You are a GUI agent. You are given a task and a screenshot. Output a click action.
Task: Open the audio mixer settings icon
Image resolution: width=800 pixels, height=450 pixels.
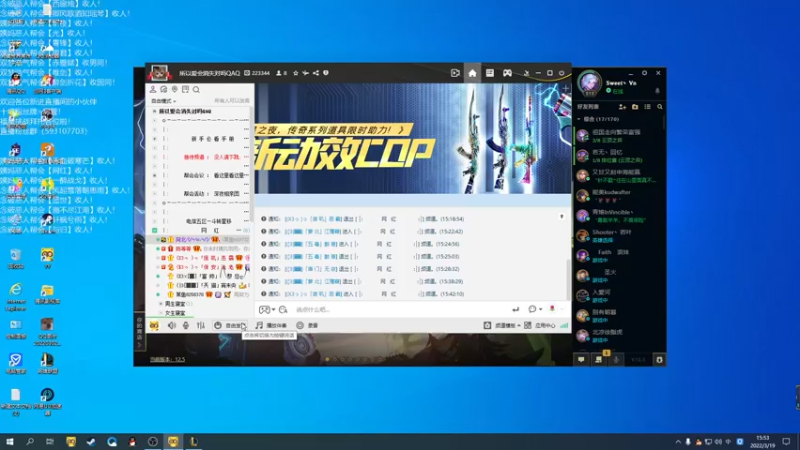click(x=201, y=325)
